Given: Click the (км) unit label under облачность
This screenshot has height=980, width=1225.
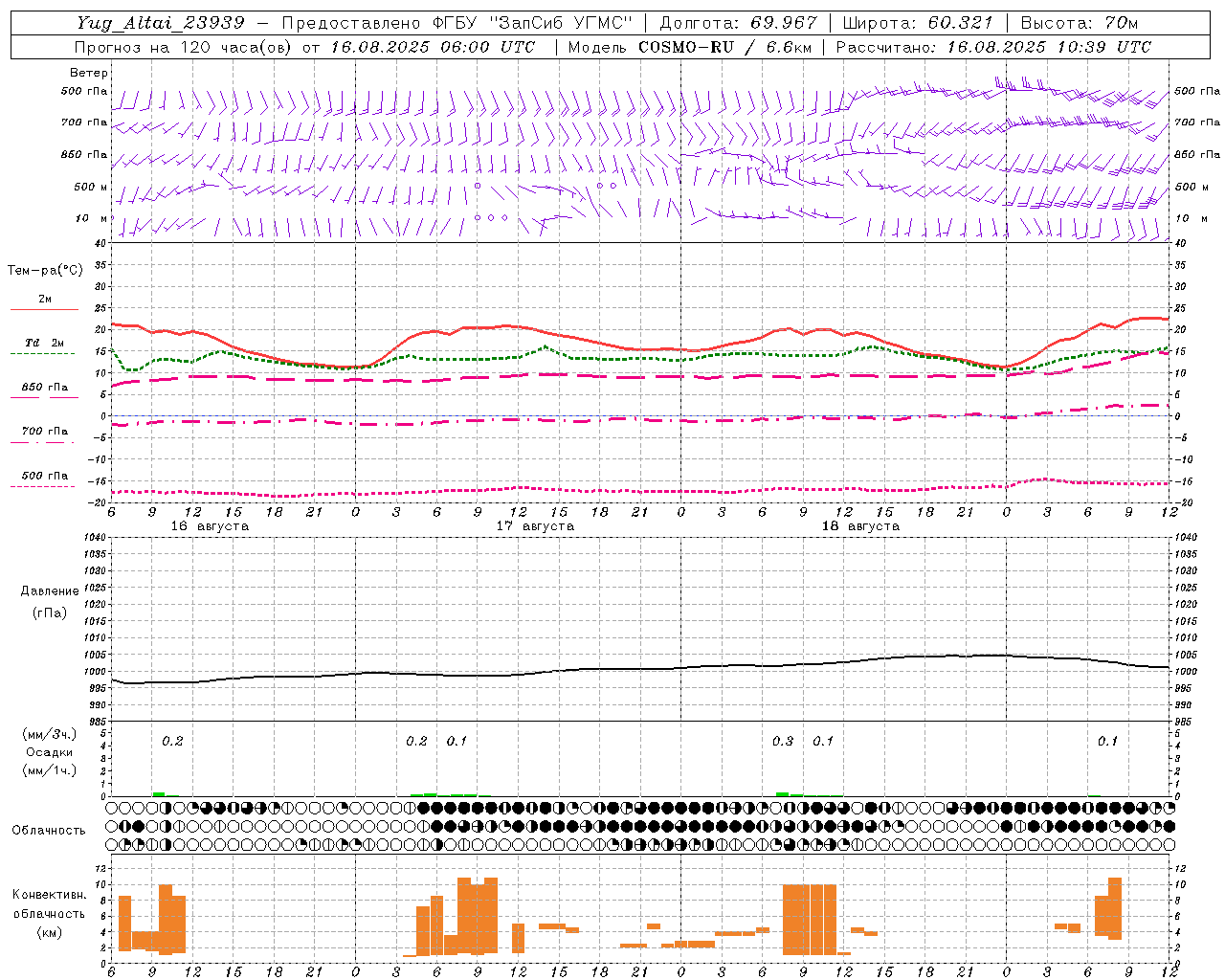Looking at the screenshot, I should coord(50,932).
